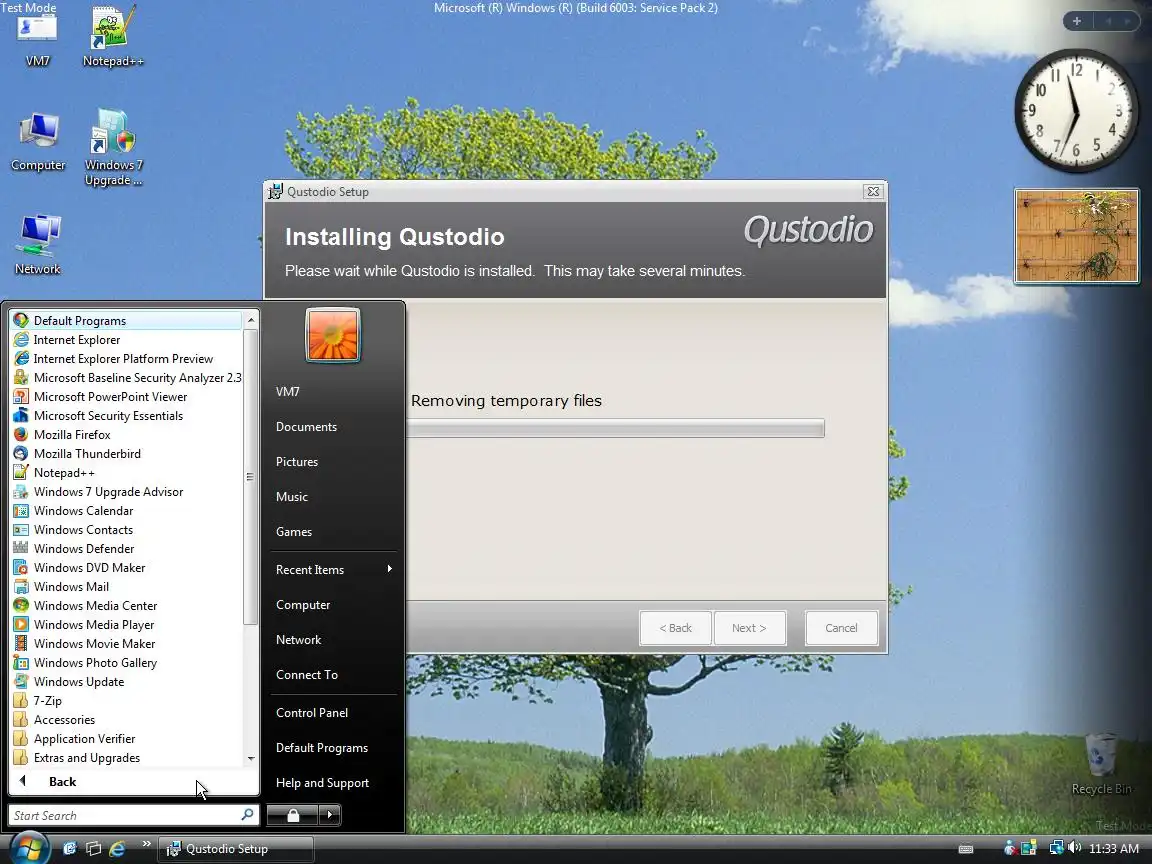This screenshot has width=1152, height=864.
Task: Click the Windows Start orb
Action: click(28, 849)
